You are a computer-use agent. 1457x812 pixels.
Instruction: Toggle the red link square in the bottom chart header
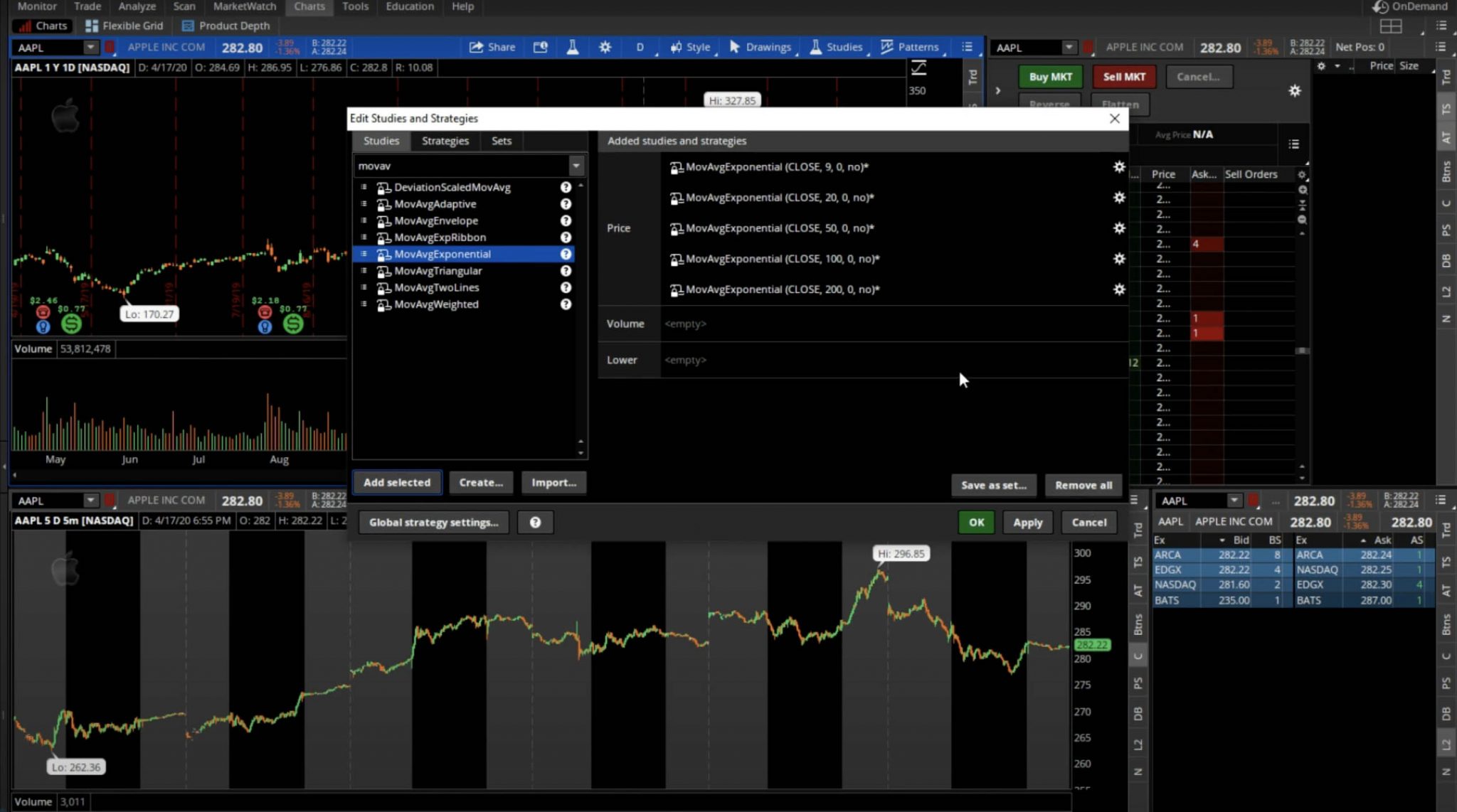(110, 501)
